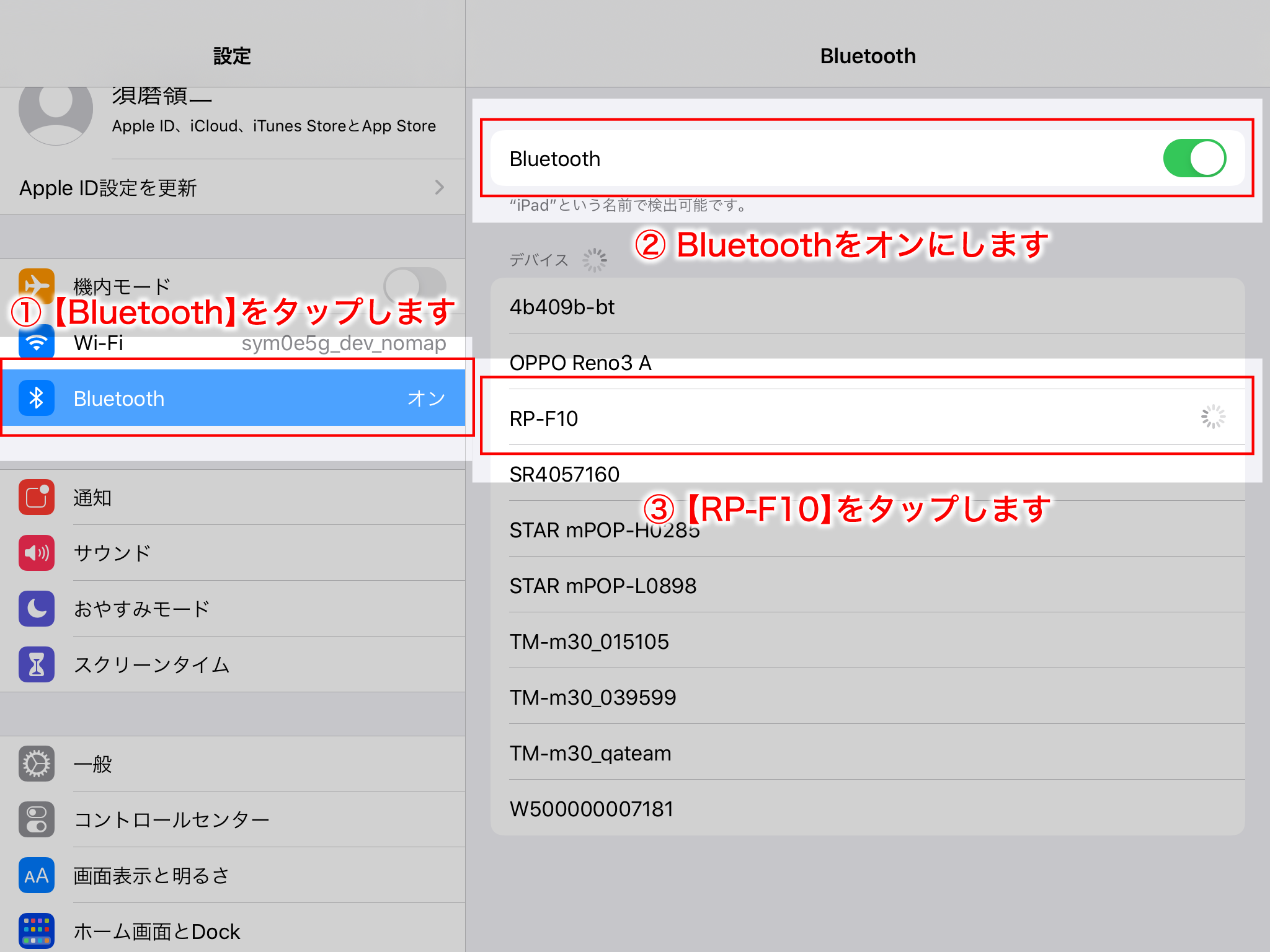Tap the Bluetooth icon in the sidebar
The width and height of the screenshot is (1270, 952).
(x=37, y=398)
